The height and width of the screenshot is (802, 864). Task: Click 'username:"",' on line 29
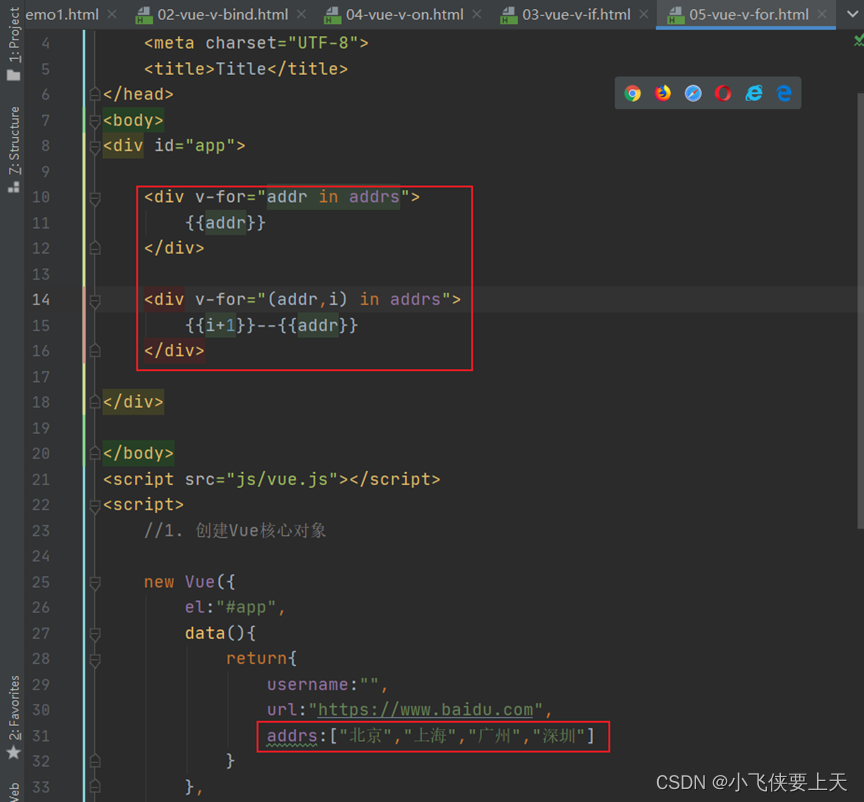coord(328,685)
